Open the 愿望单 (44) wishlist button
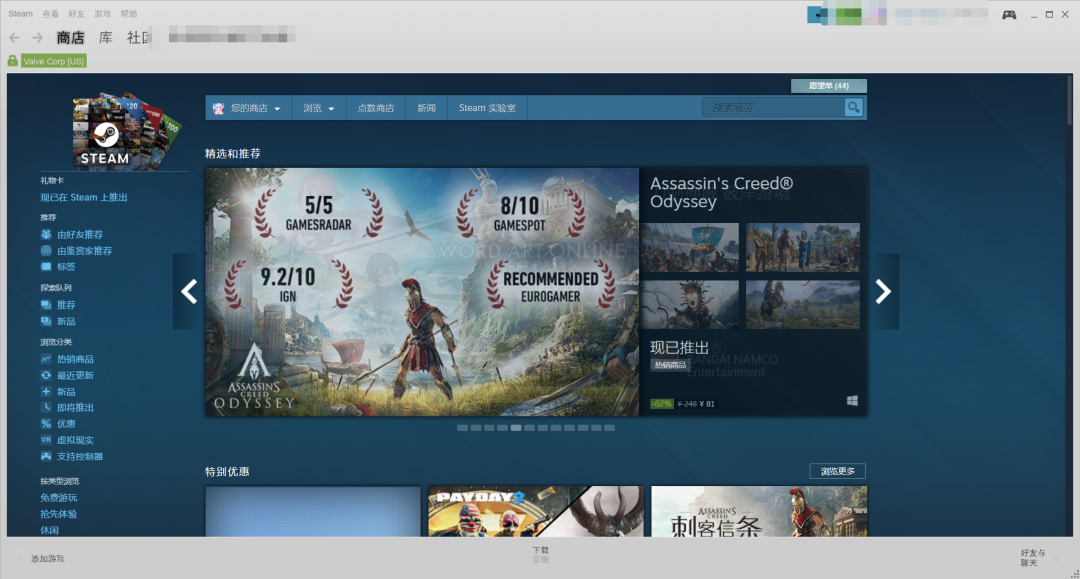Screen dimensions: 1080x579 [829, 85]
